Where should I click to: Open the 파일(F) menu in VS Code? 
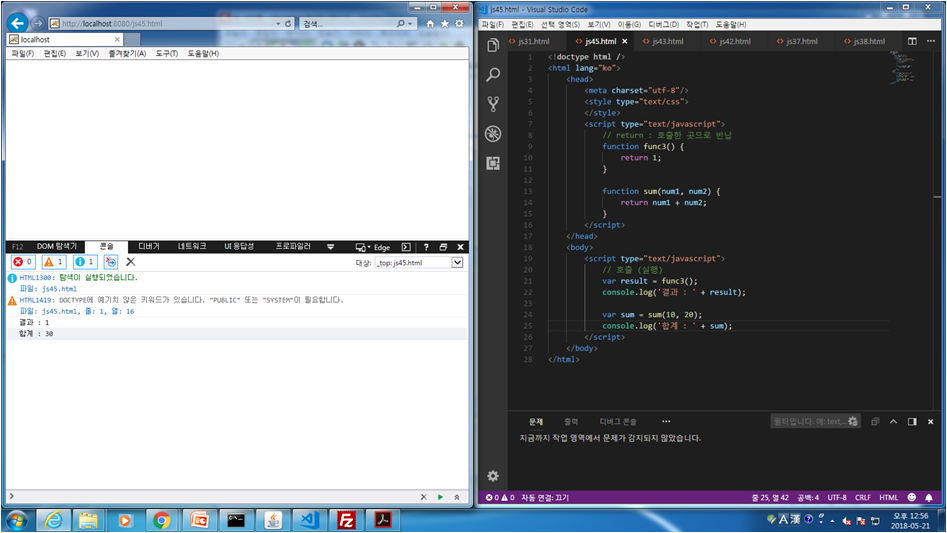point(492,24)
